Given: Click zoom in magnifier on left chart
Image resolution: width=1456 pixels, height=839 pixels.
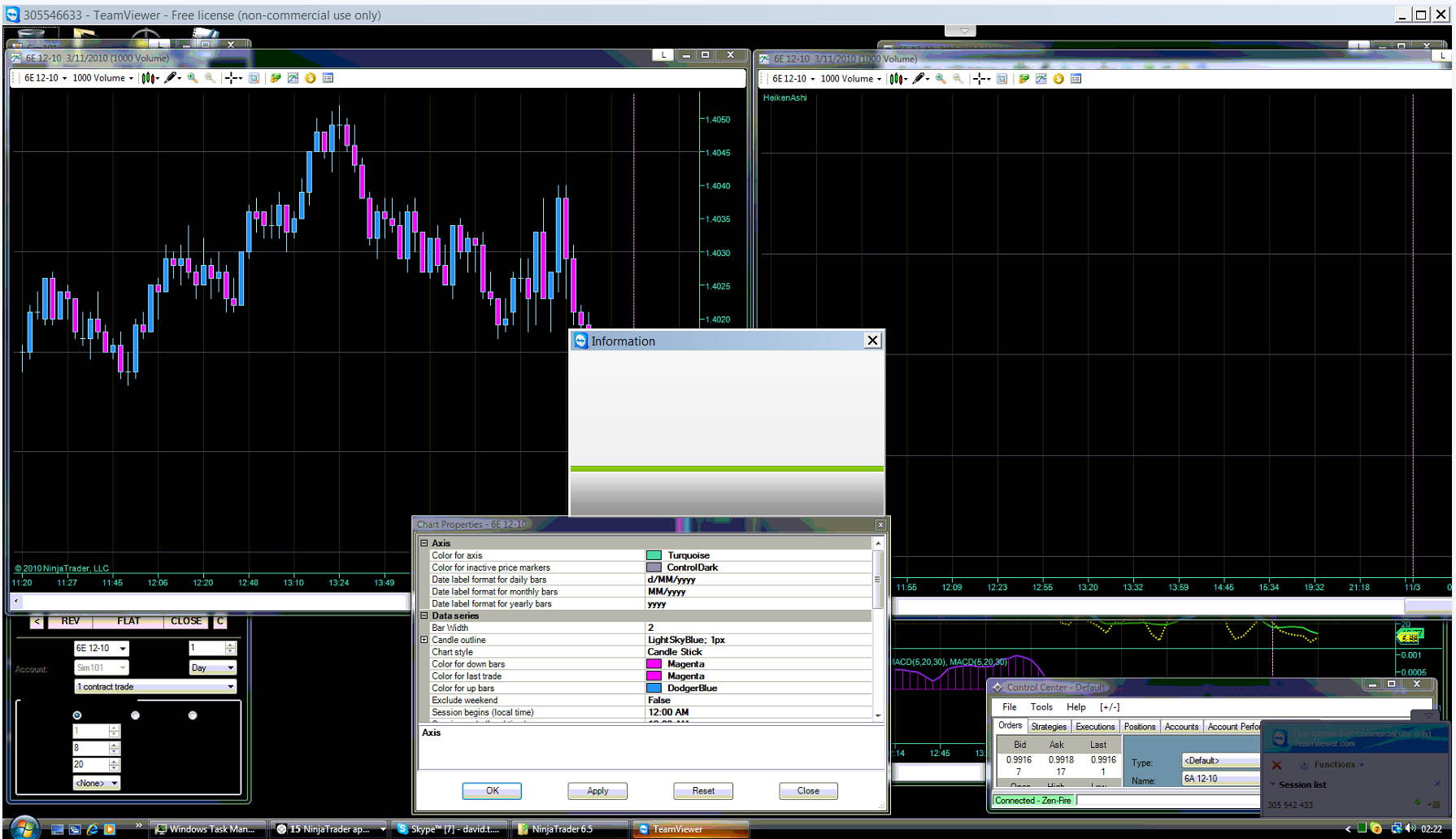Looking at the screenshot, I should pyautogui.click(x=193, y=78).
